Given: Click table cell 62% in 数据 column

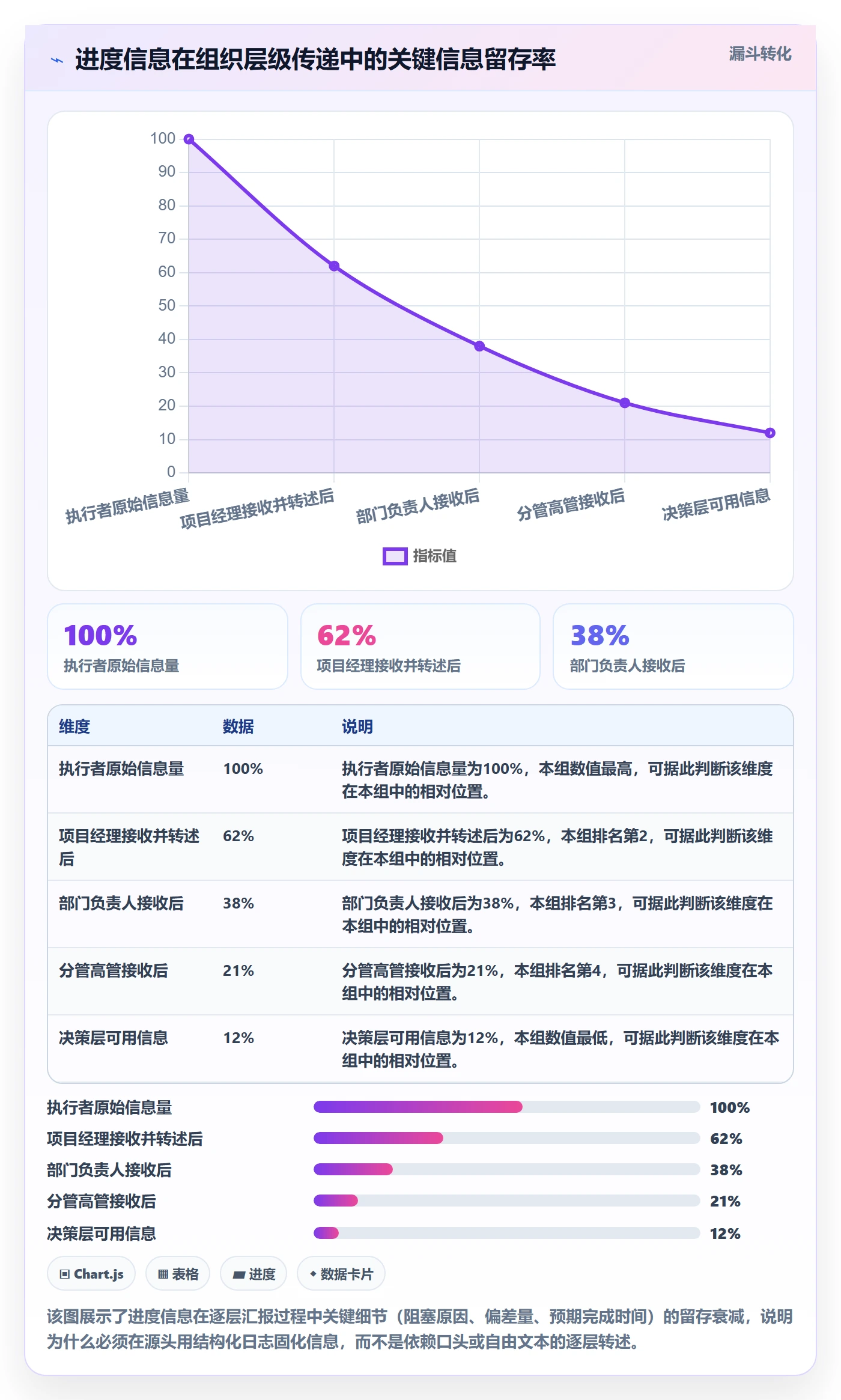Looking at the screenshot, I should click(x=238, y=836).
